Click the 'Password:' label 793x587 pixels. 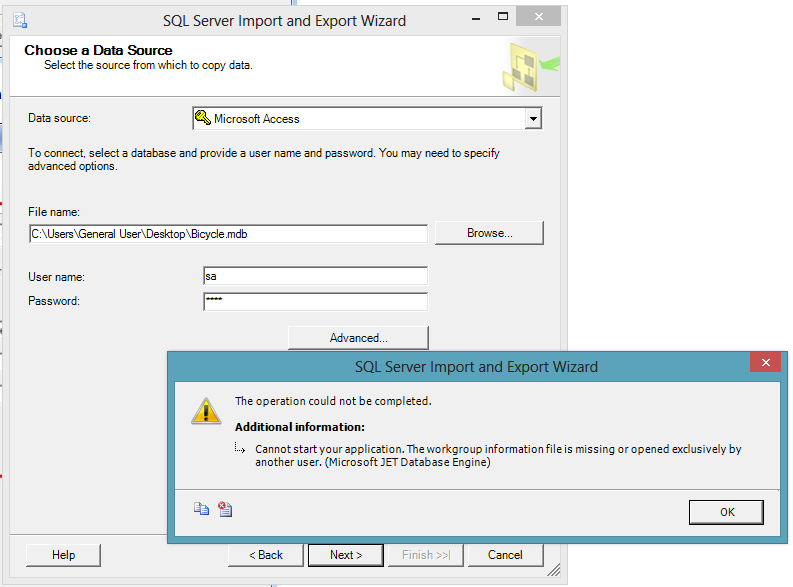(54, 301)
